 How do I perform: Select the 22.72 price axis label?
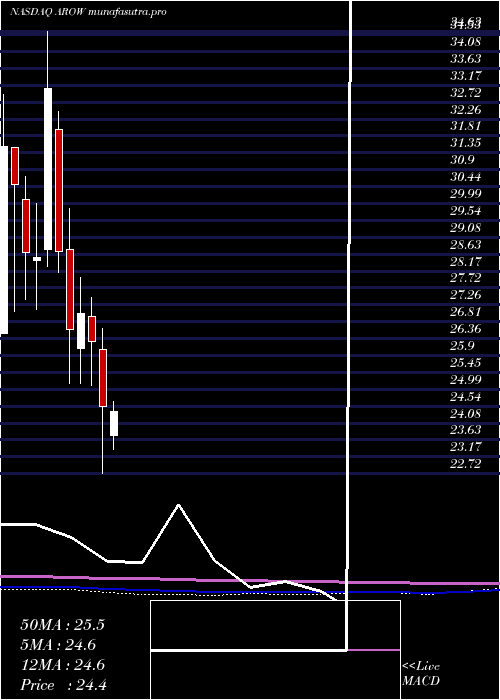click(466, 463)
